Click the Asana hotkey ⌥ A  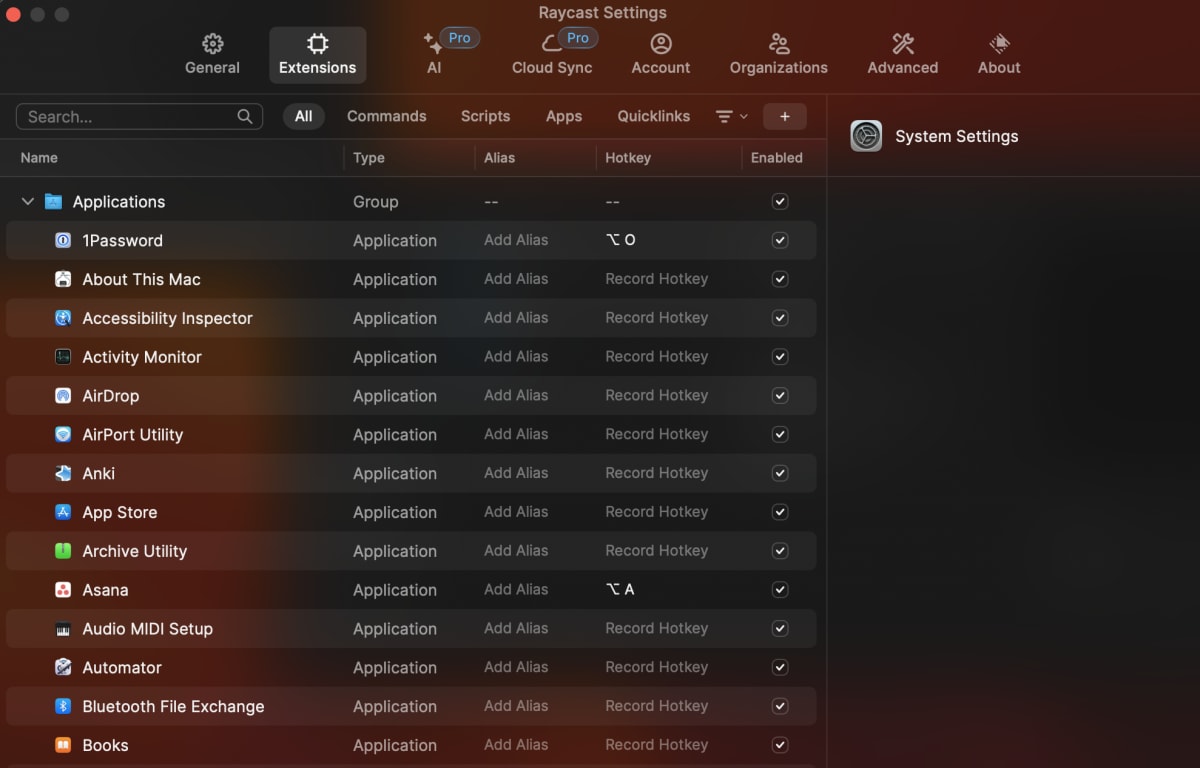pos(620,590)
